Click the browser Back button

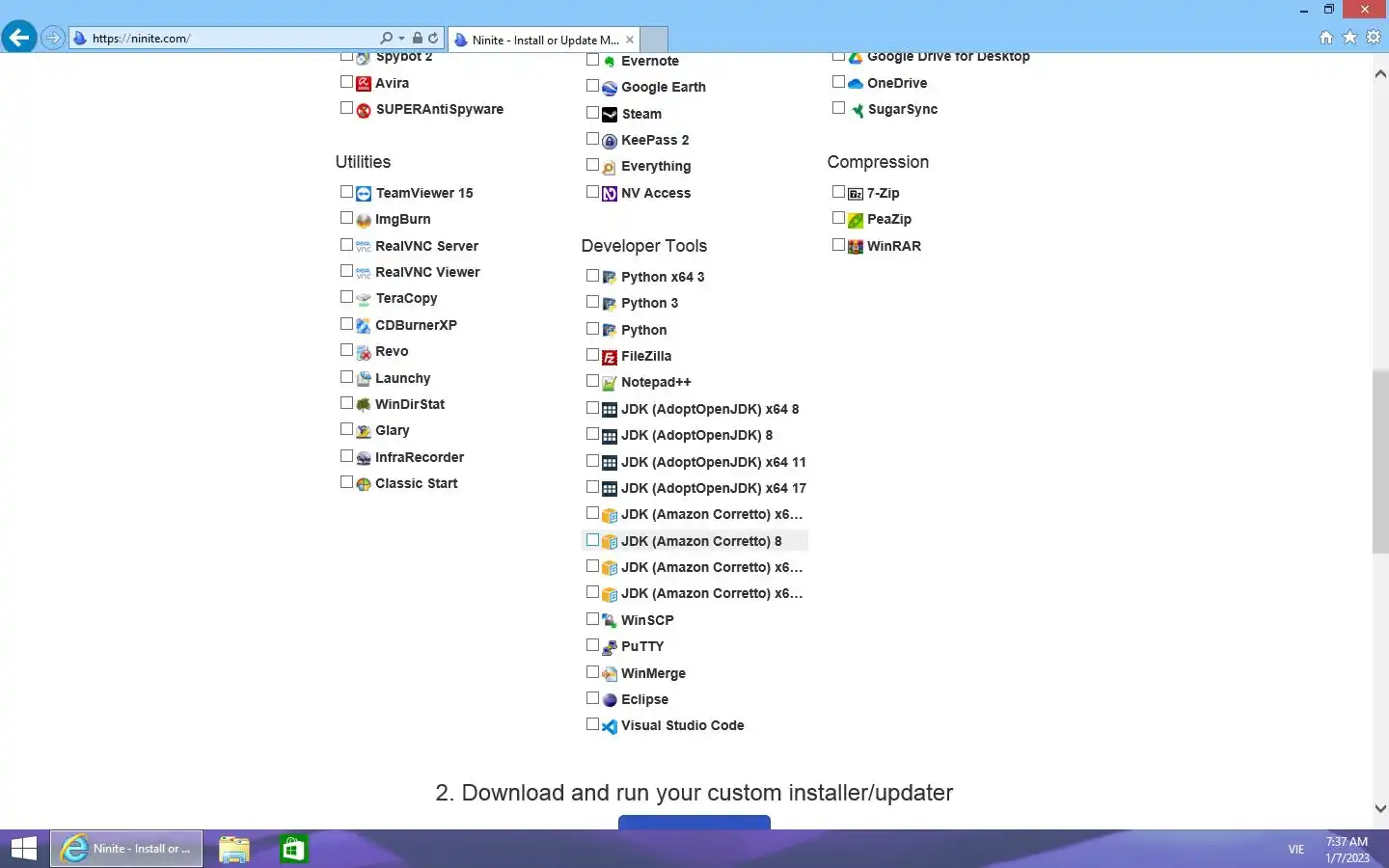click(18, 38)
